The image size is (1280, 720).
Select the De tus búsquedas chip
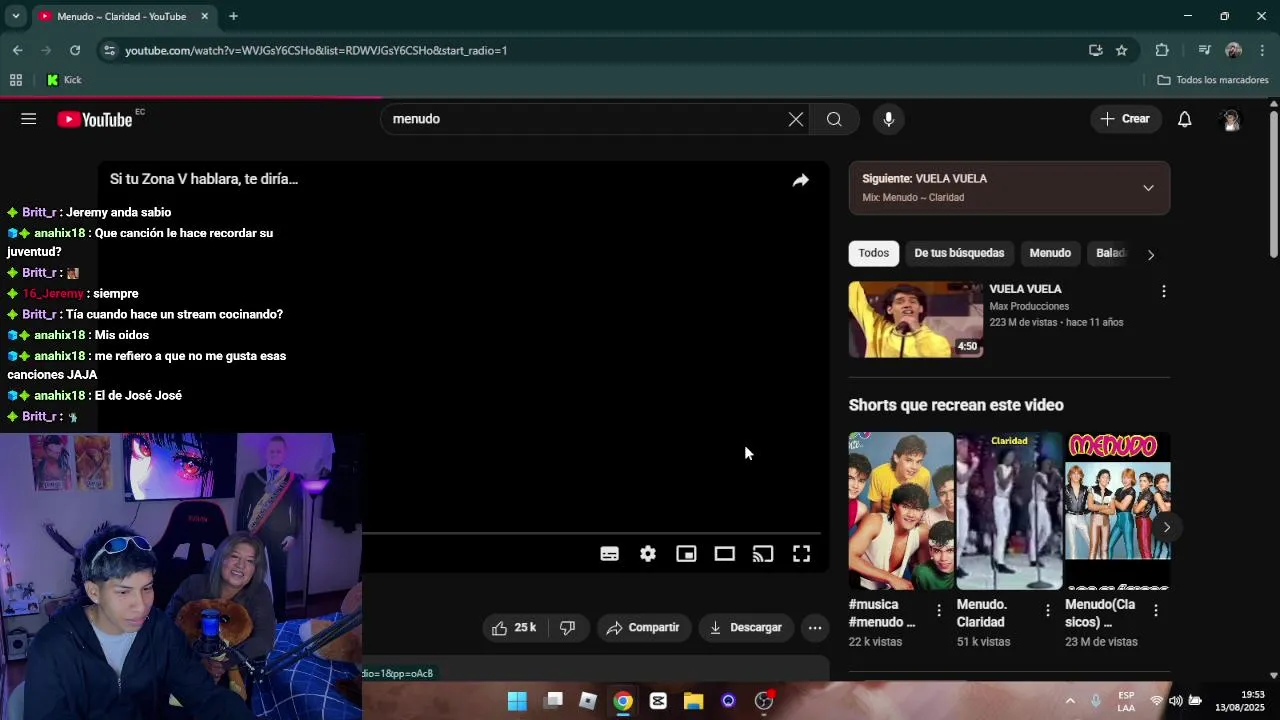959,253
